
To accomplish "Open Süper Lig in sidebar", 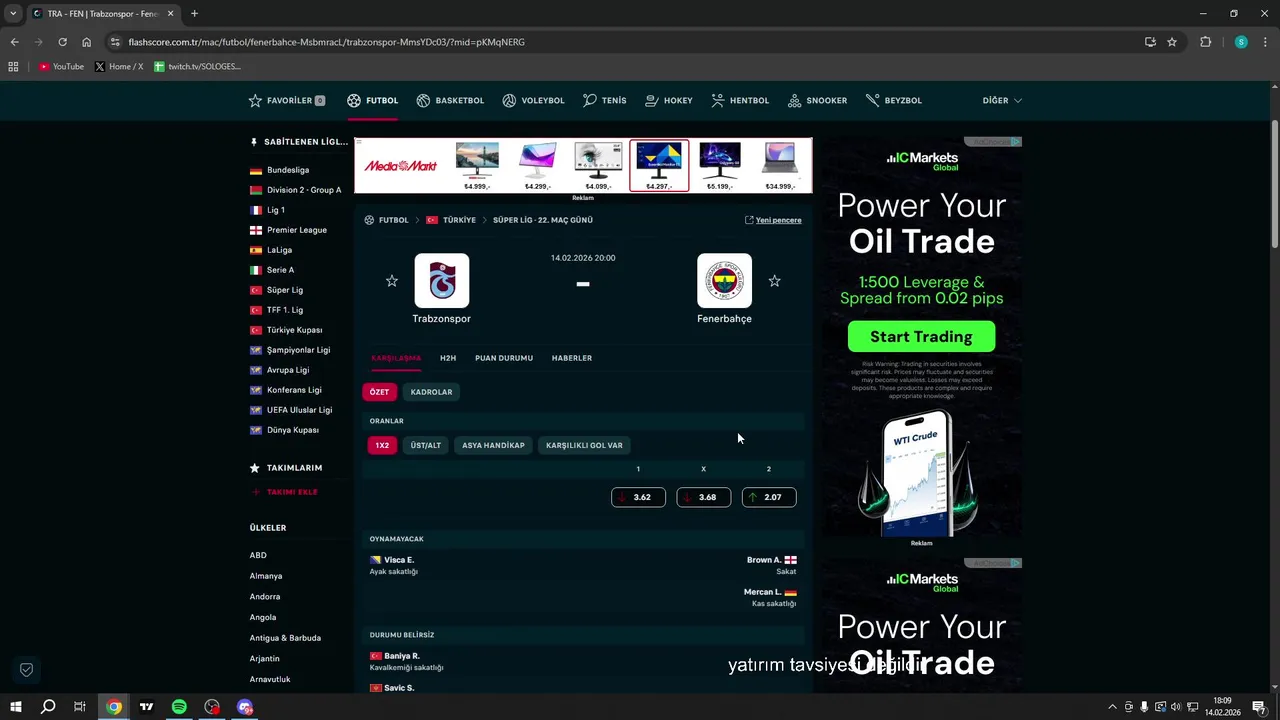I will [x=285, y=290].
